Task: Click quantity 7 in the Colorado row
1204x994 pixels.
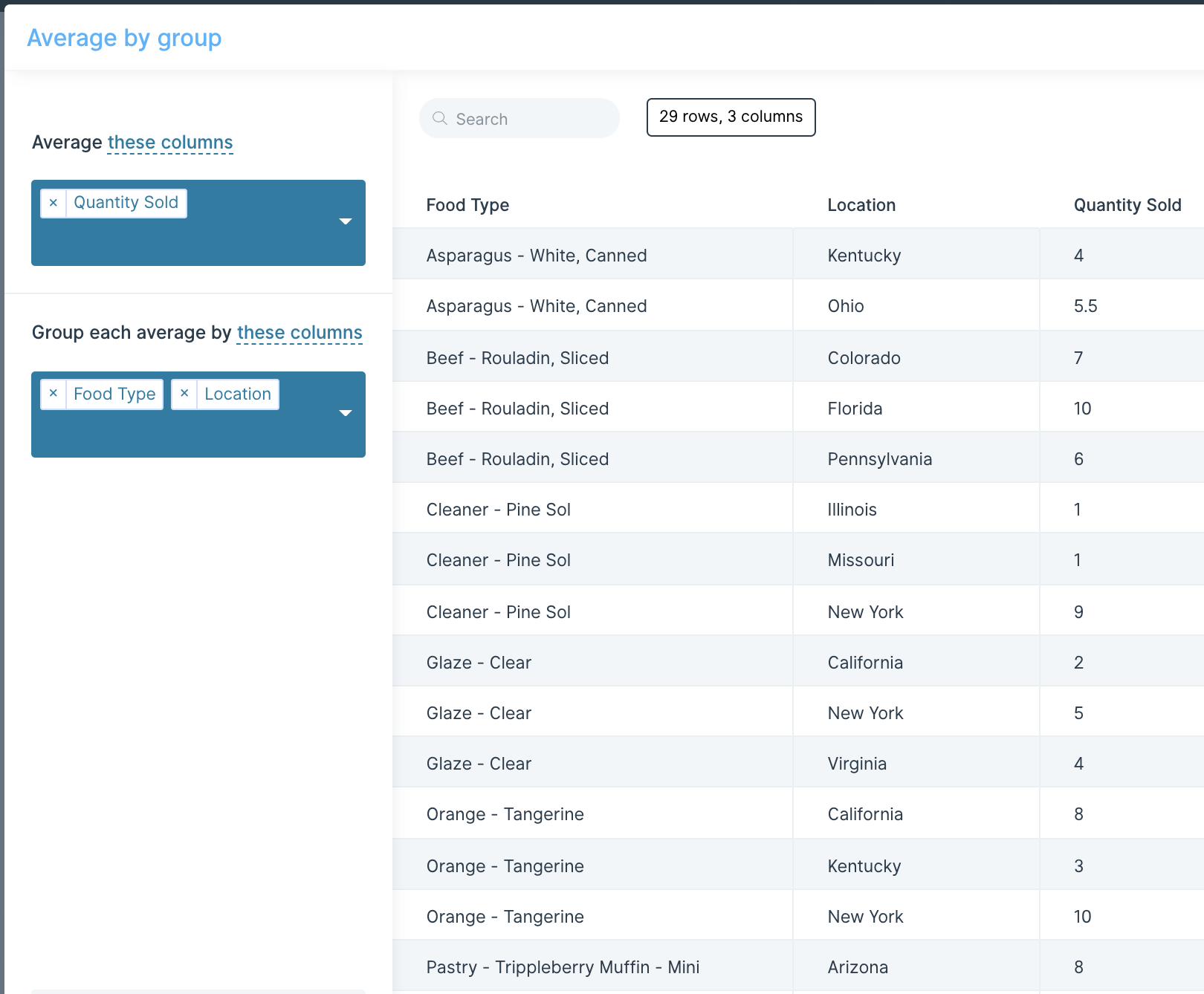Action: (1078, 358)
